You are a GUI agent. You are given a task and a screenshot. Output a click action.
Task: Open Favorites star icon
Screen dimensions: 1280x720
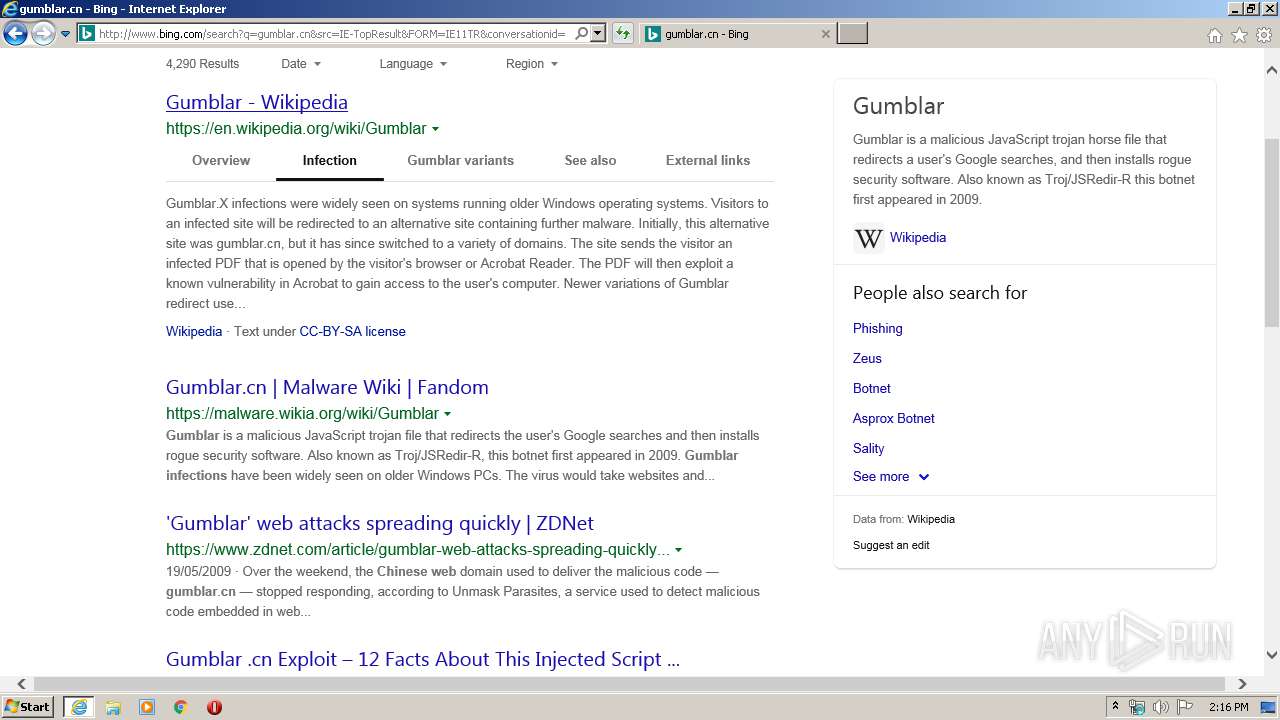tap(1239, 35)
